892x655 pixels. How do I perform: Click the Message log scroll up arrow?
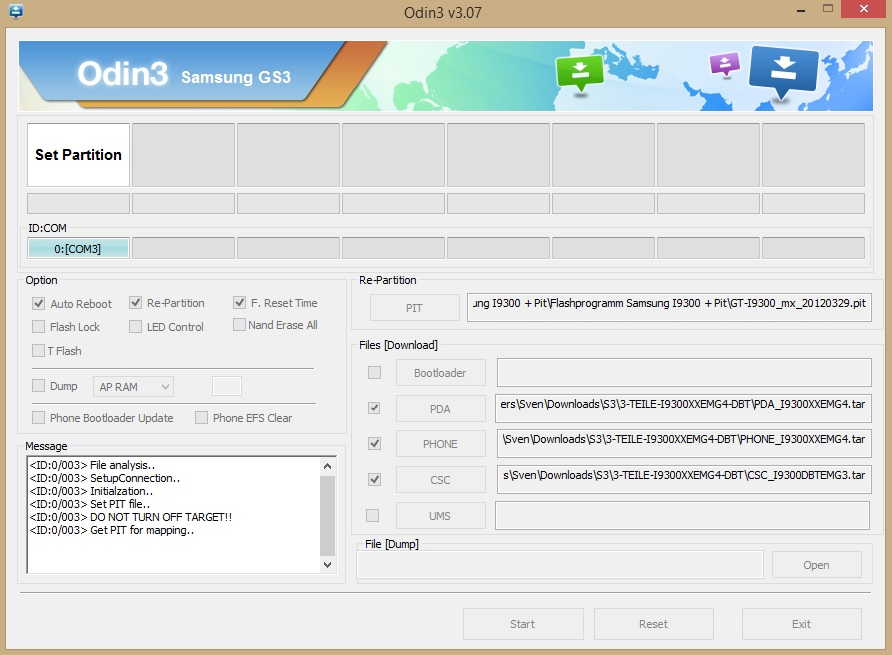[328, 466]
